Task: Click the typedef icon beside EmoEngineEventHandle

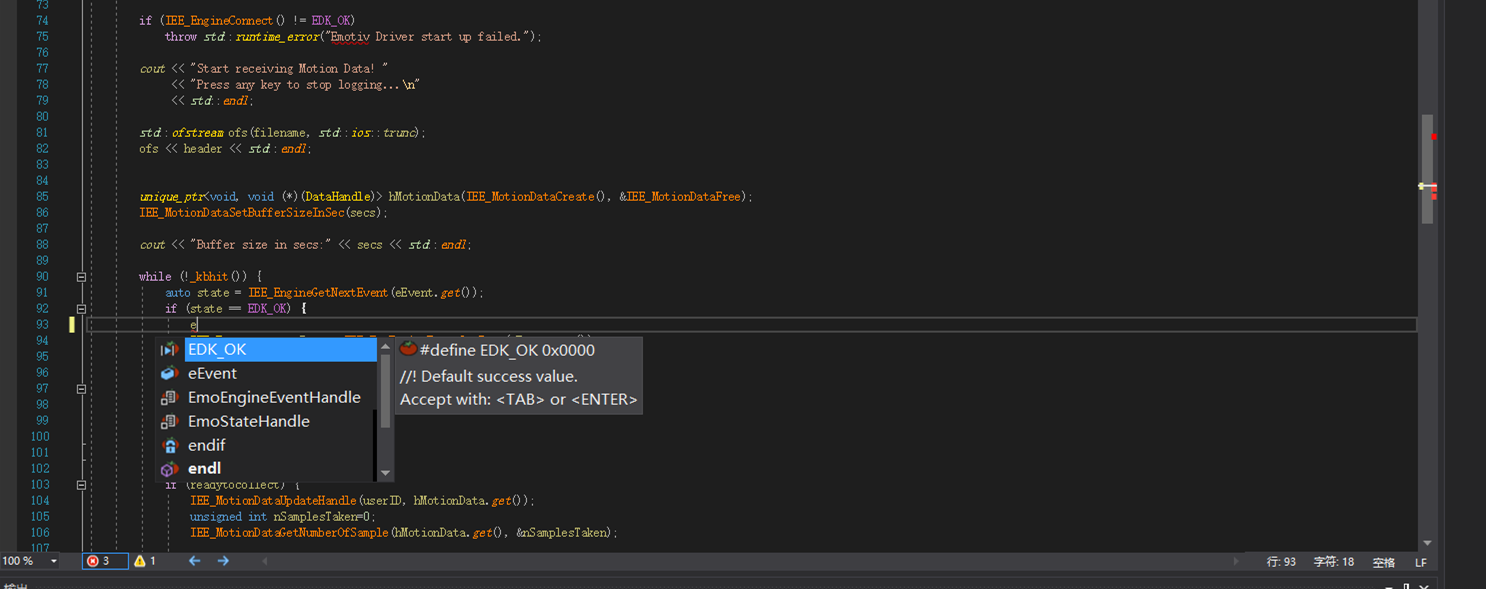Action: (169, 398)
